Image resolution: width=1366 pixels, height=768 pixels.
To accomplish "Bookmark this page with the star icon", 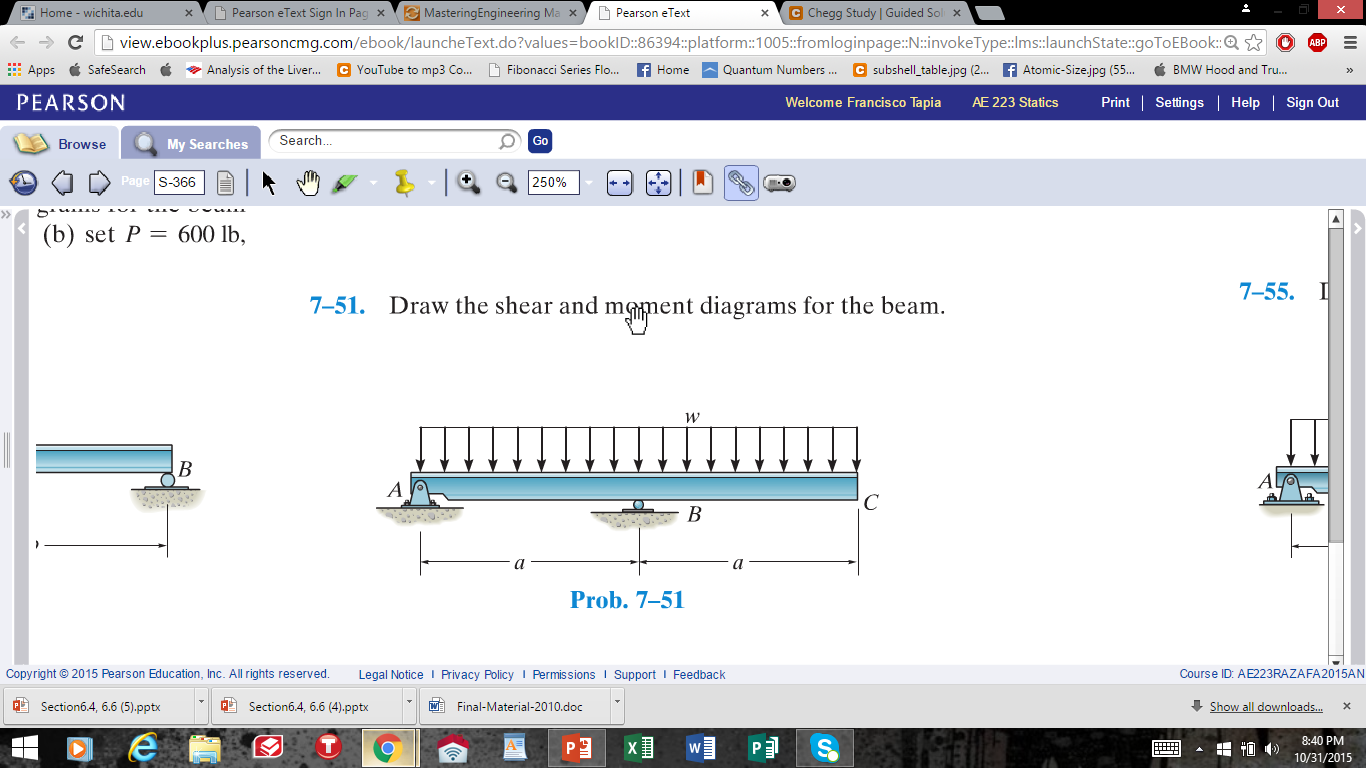I will pos(1254,42).
